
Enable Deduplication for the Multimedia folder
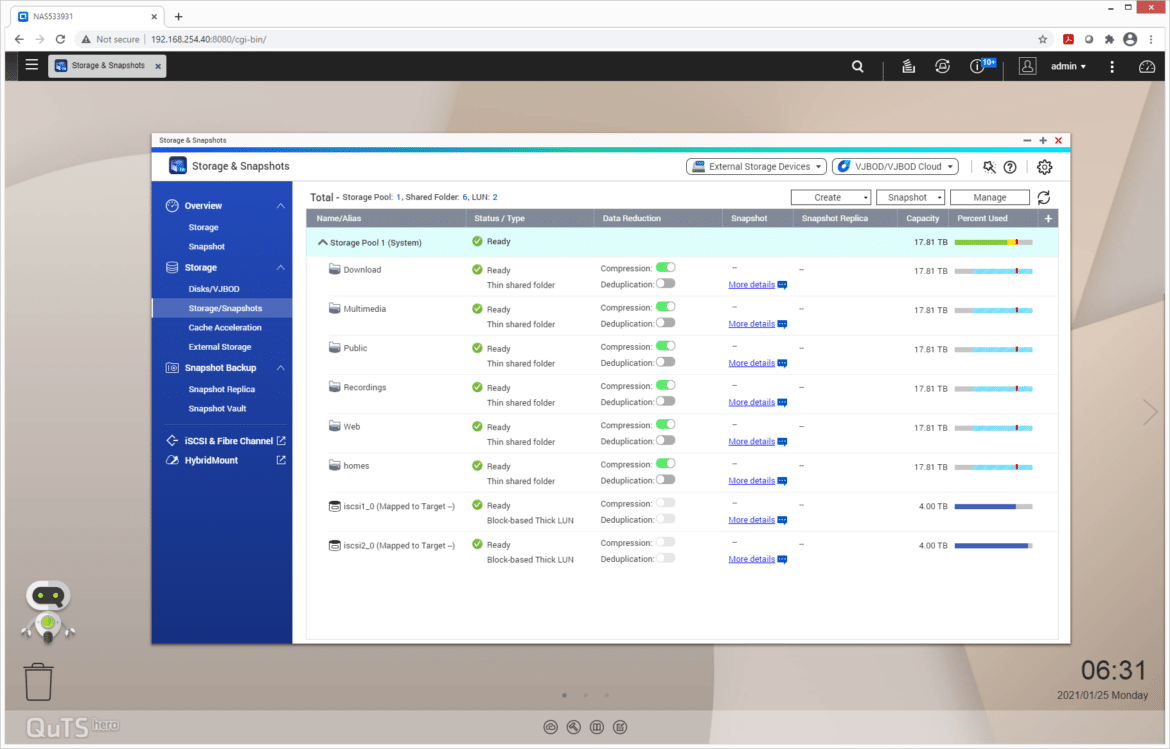pyautogui.click(x=666, y=323)
